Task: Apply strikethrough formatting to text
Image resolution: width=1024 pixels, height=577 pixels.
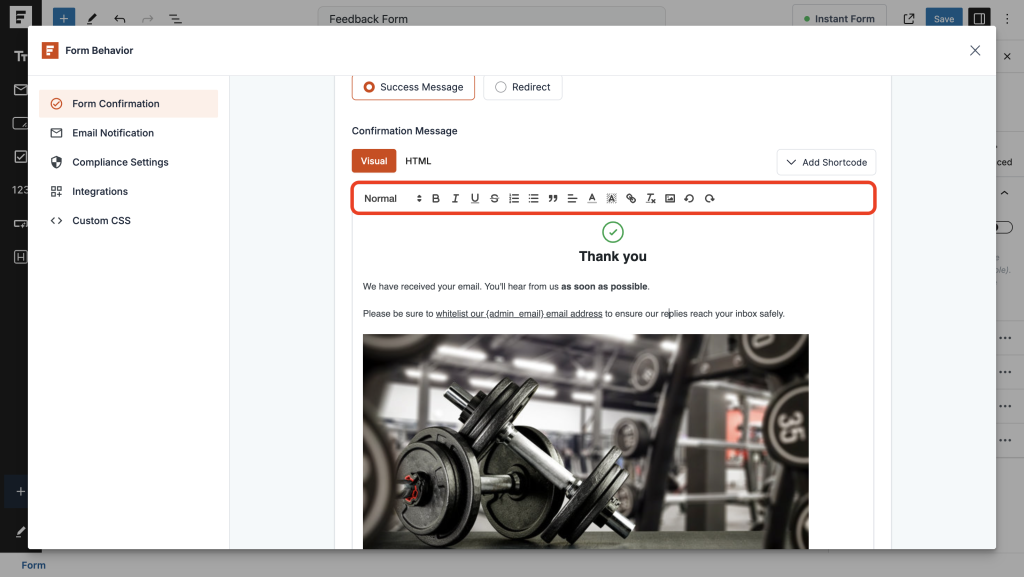Action: [494, 198]
